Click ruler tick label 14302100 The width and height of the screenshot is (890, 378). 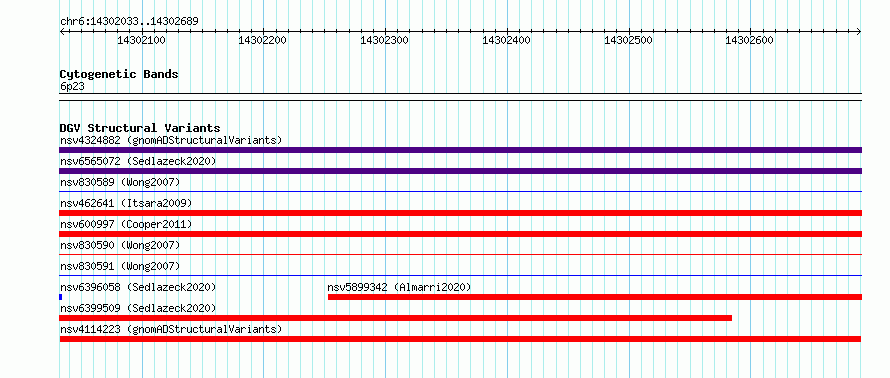pyautogui.click(x=141, y=40)
